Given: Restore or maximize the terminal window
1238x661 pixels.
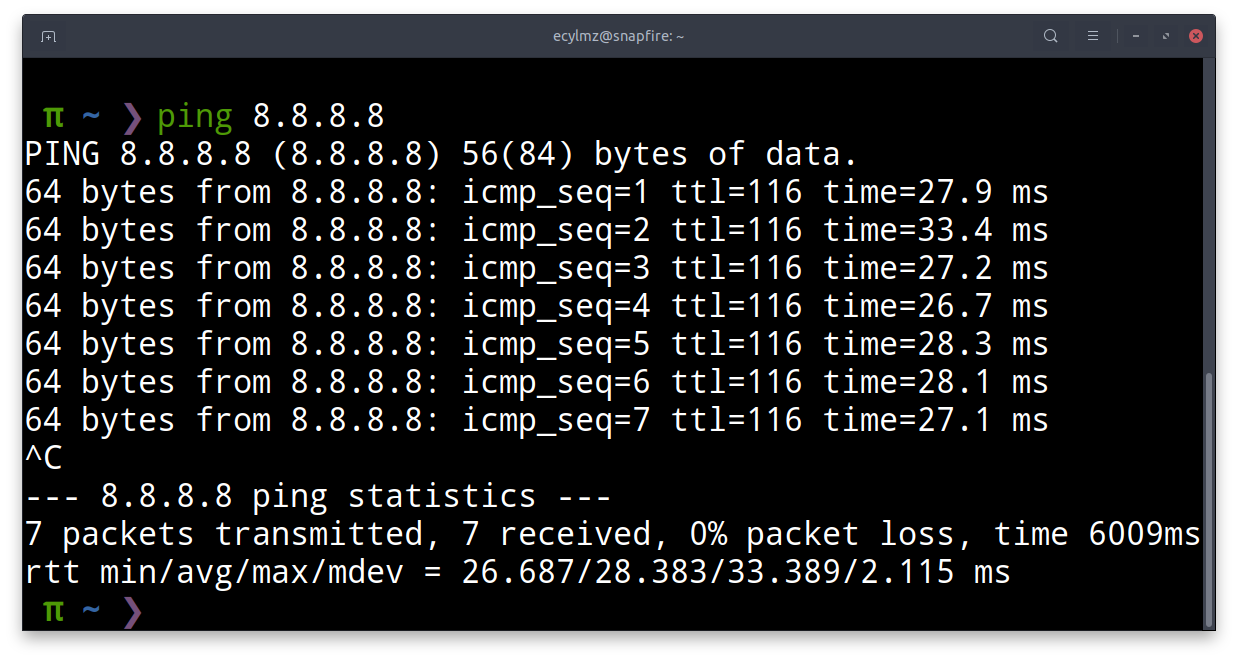Looking at the screenshot, I should pyautogui.click(x=1166, y=36).
